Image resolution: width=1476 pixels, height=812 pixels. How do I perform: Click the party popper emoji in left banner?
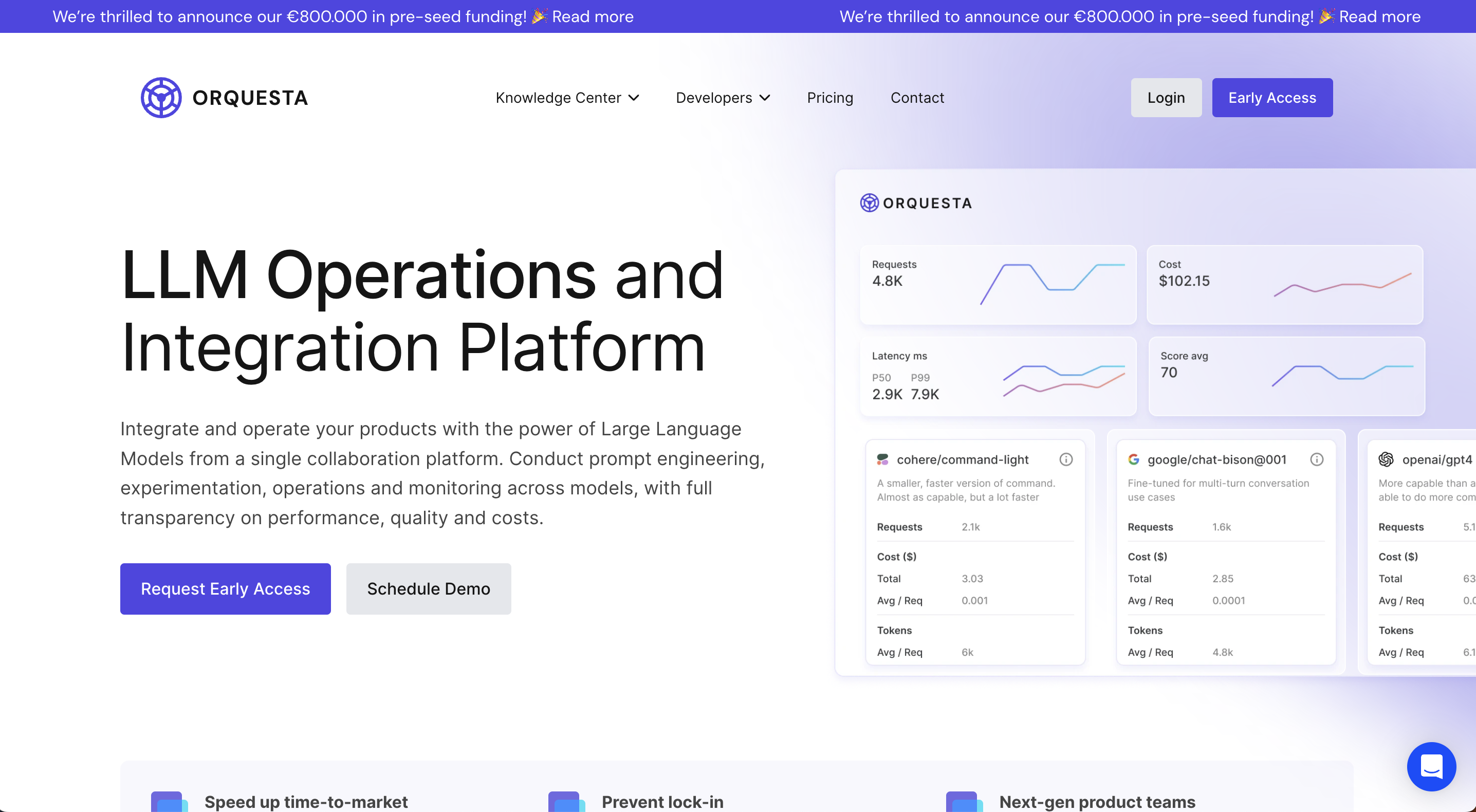pyautogui.click(x=539, y=16)
